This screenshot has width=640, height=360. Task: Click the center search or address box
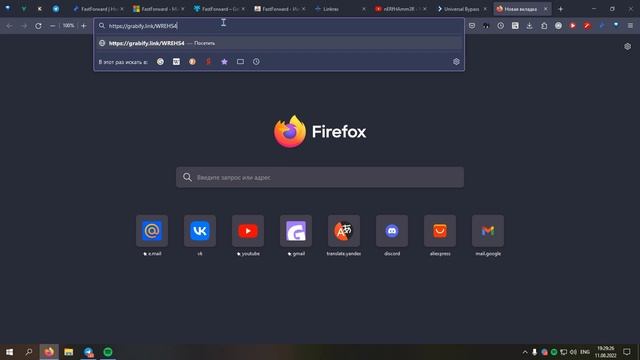(x=320, y=177)
